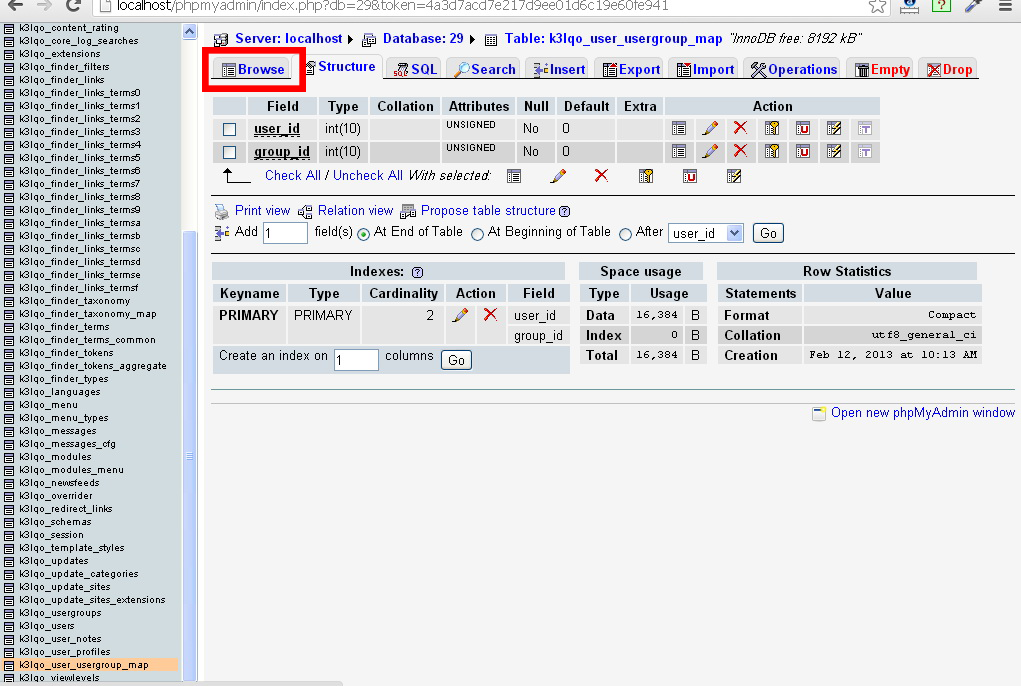Open the Propose table structure link

click(487, 211)
